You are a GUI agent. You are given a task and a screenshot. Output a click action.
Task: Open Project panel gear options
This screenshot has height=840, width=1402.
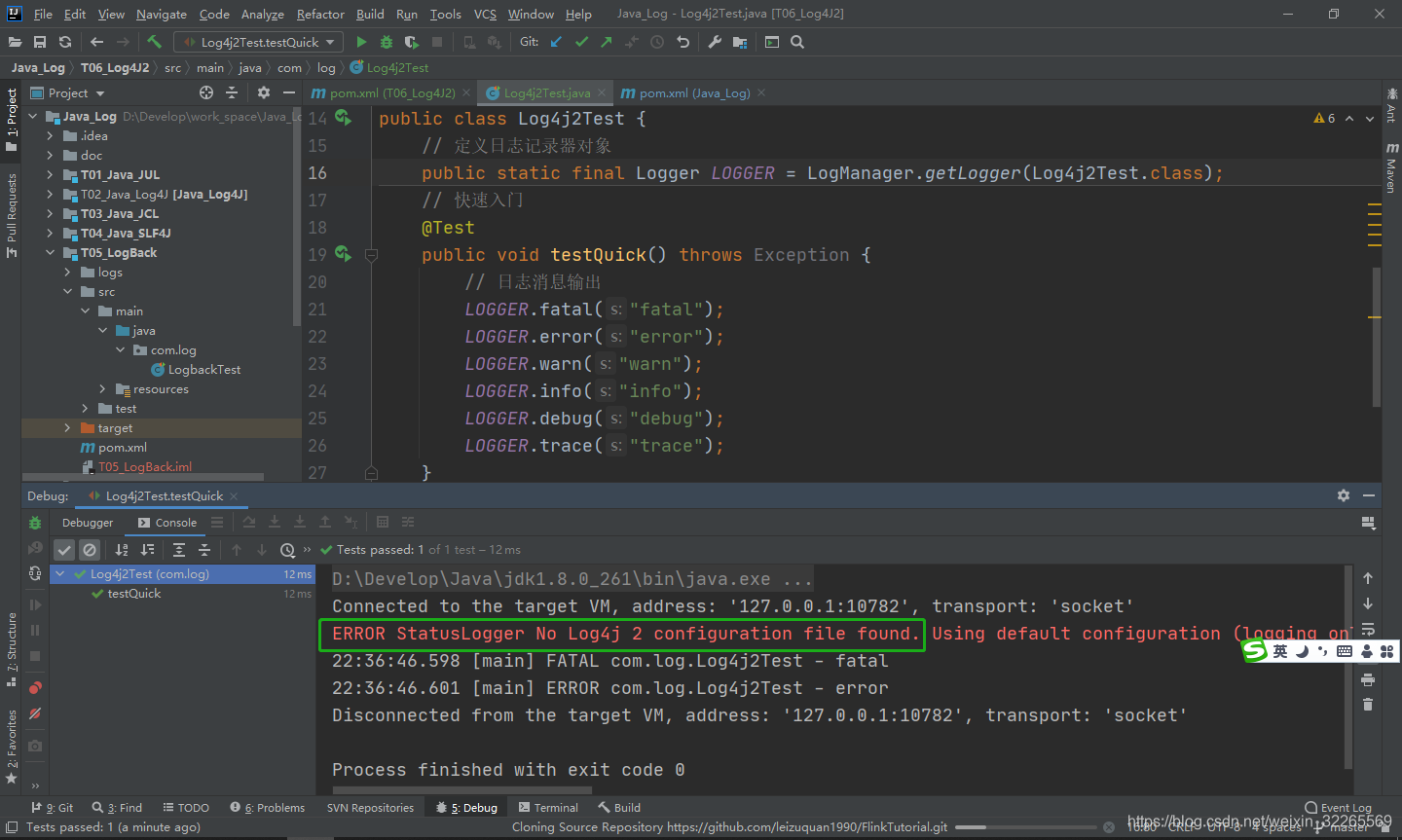pos(264,92)
